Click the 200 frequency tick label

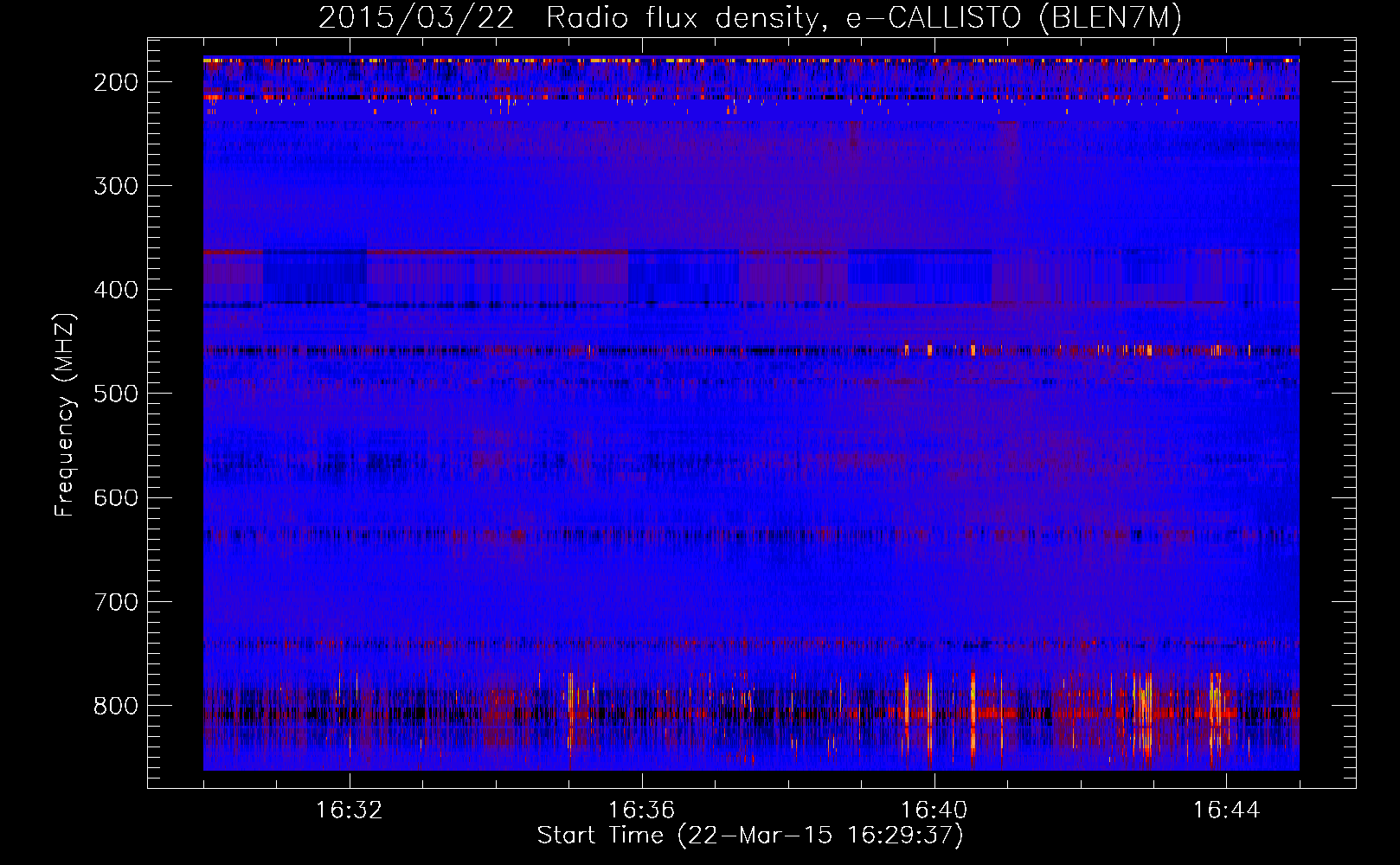[x=116, y=82]
